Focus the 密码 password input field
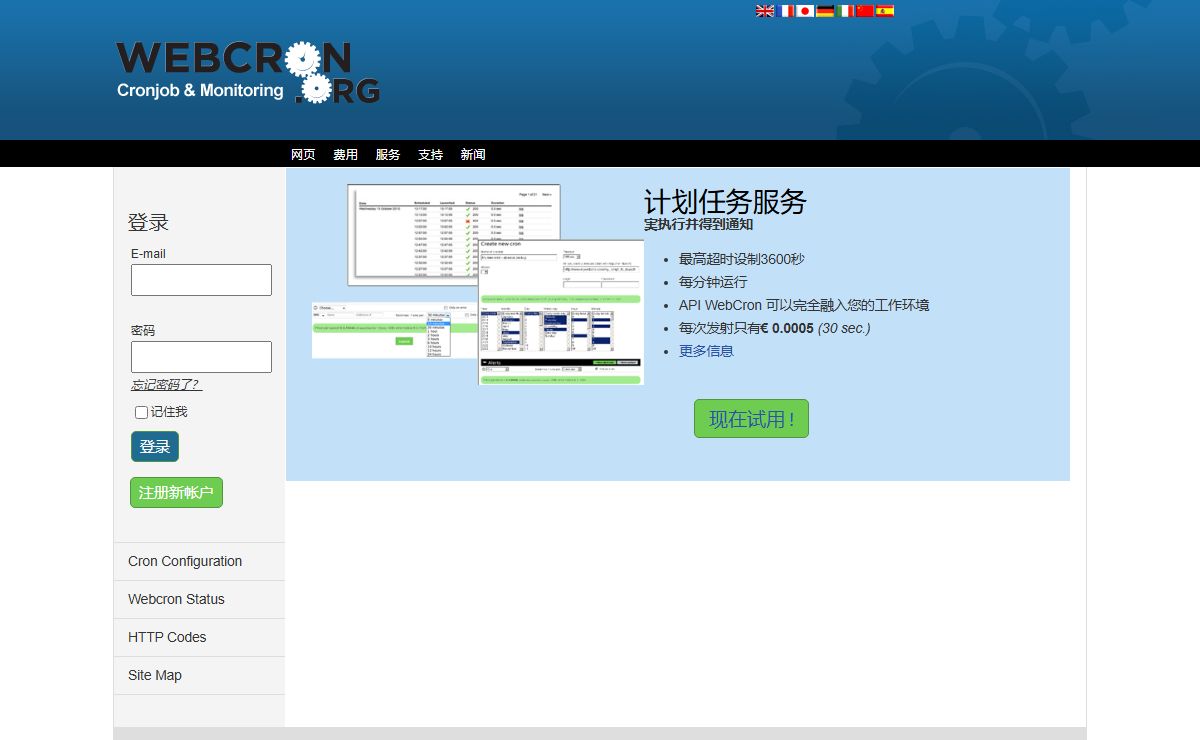1200x740 pixels. coord(201,357)
